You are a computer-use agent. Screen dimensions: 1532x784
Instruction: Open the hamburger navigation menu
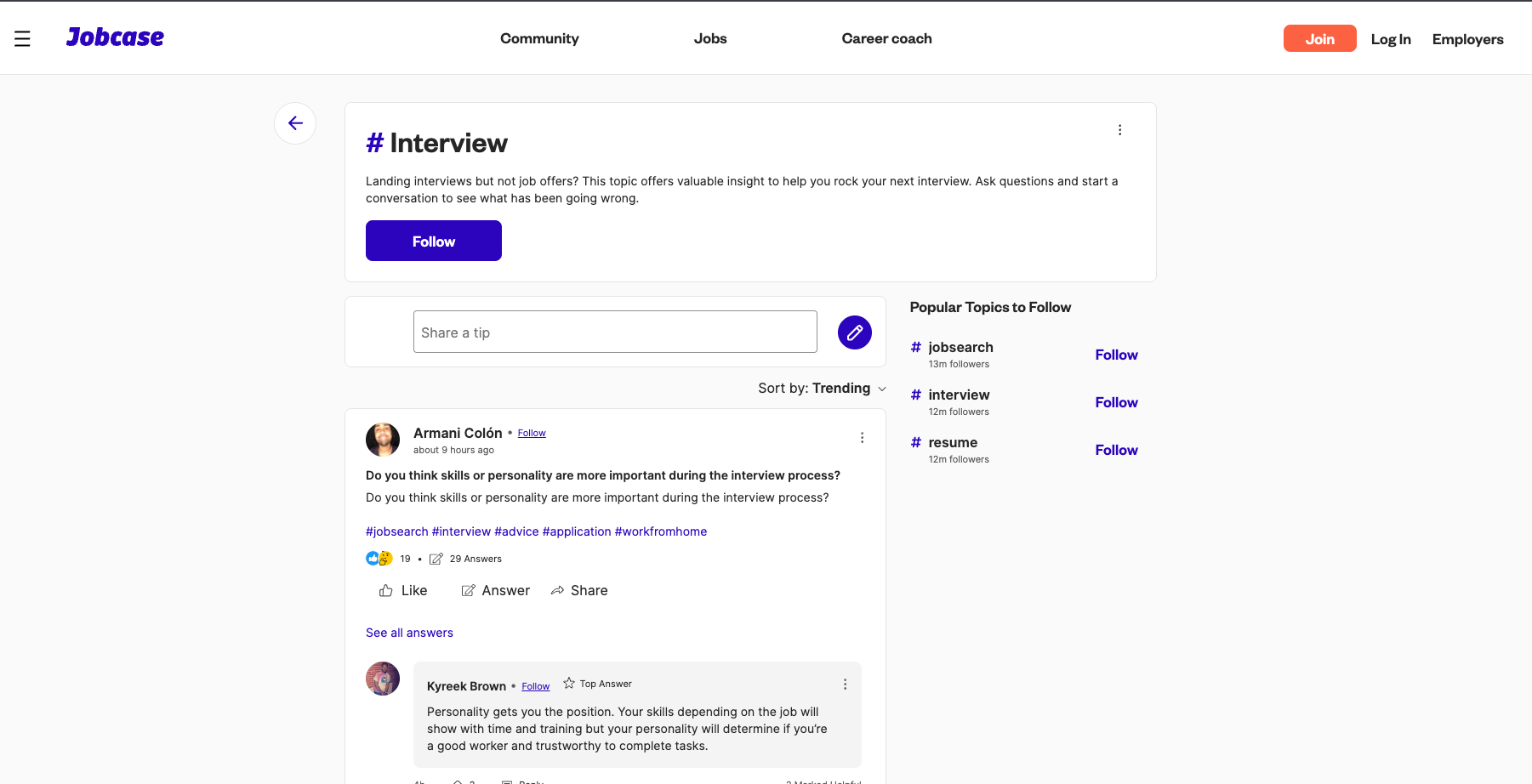[22, 37]
